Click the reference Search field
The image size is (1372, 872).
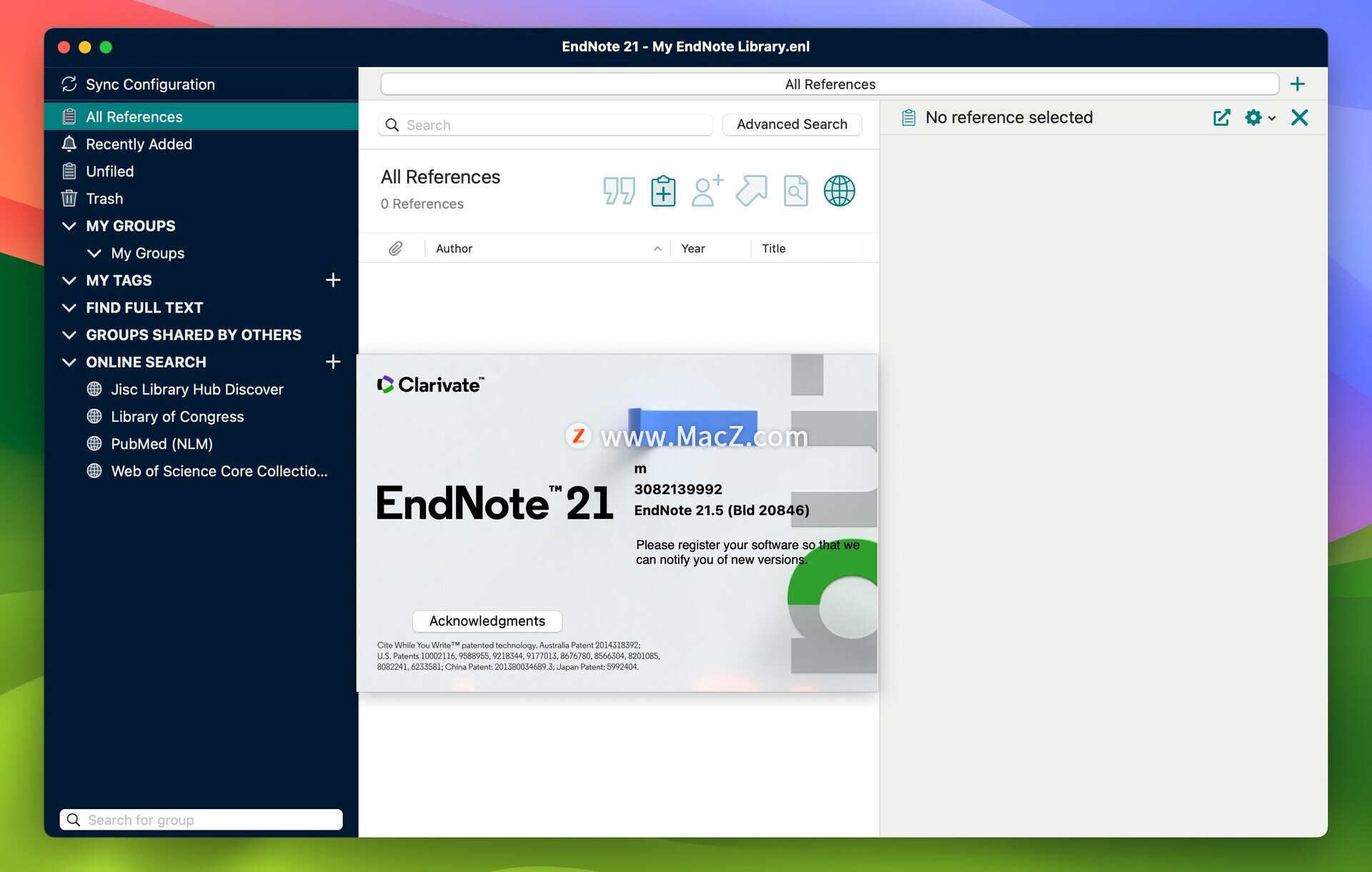[545, 125]
